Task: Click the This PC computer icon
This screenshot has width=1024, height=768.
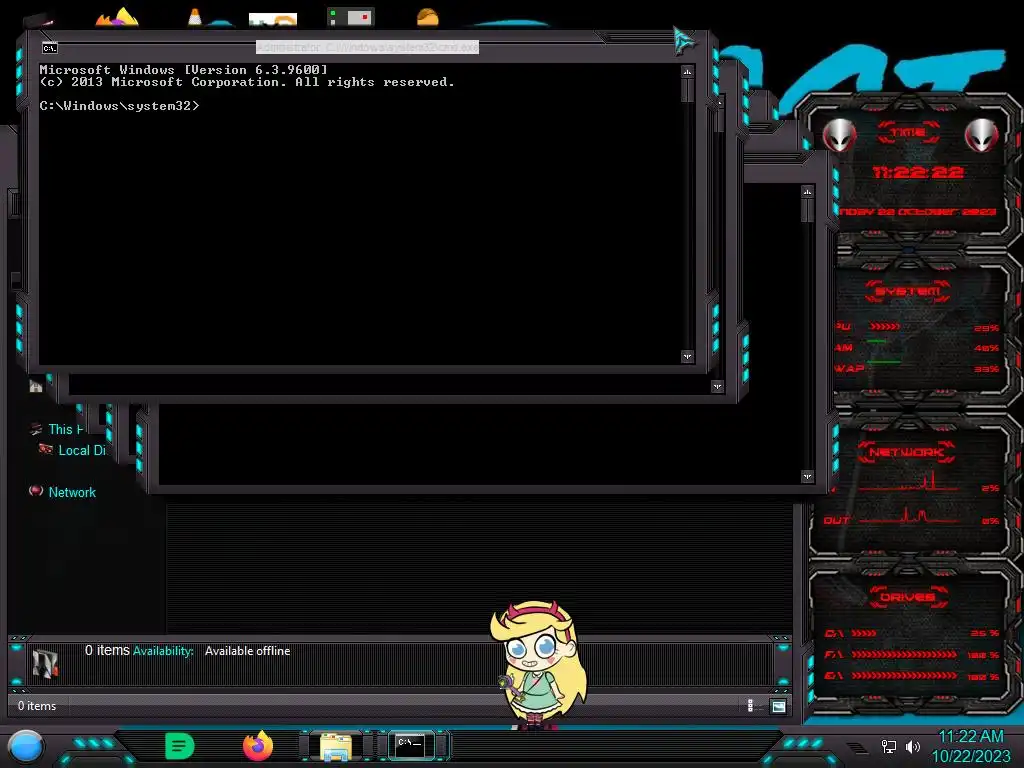Action: pos(36,429)
